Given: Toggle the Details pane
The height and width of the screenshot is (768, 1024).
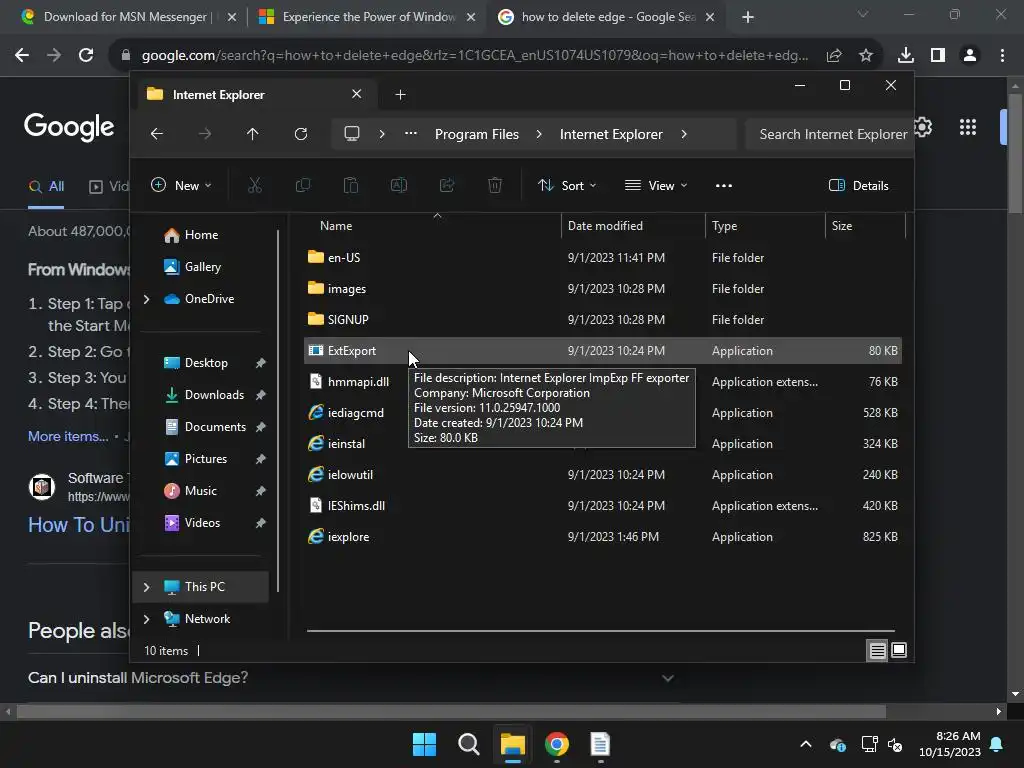Looking at the screenshot, I should pyautogui.click(x=859, y=185).
